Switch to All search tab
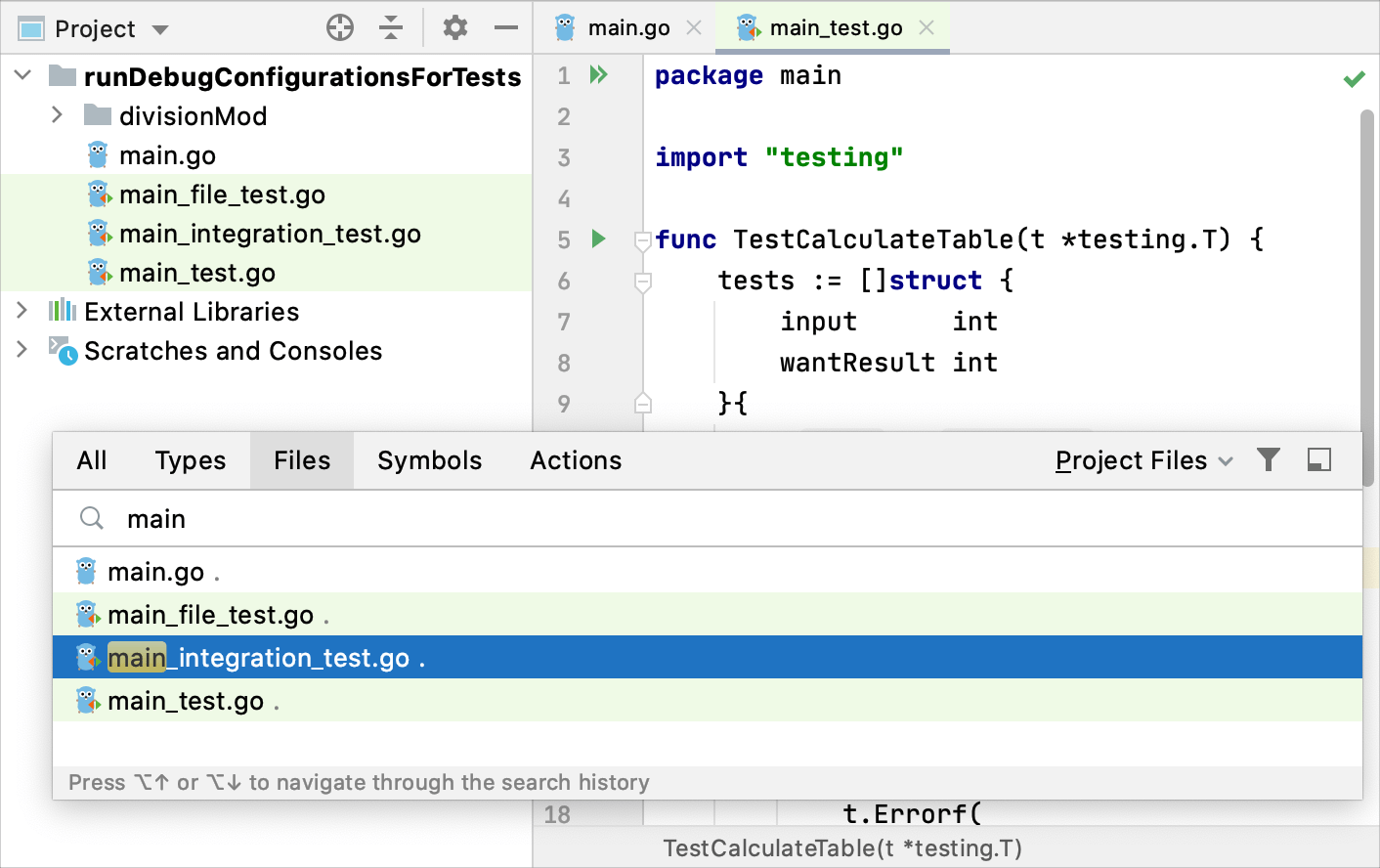Image resolution: width=1380 pixels, height=868 pixels. coord(92,460)
